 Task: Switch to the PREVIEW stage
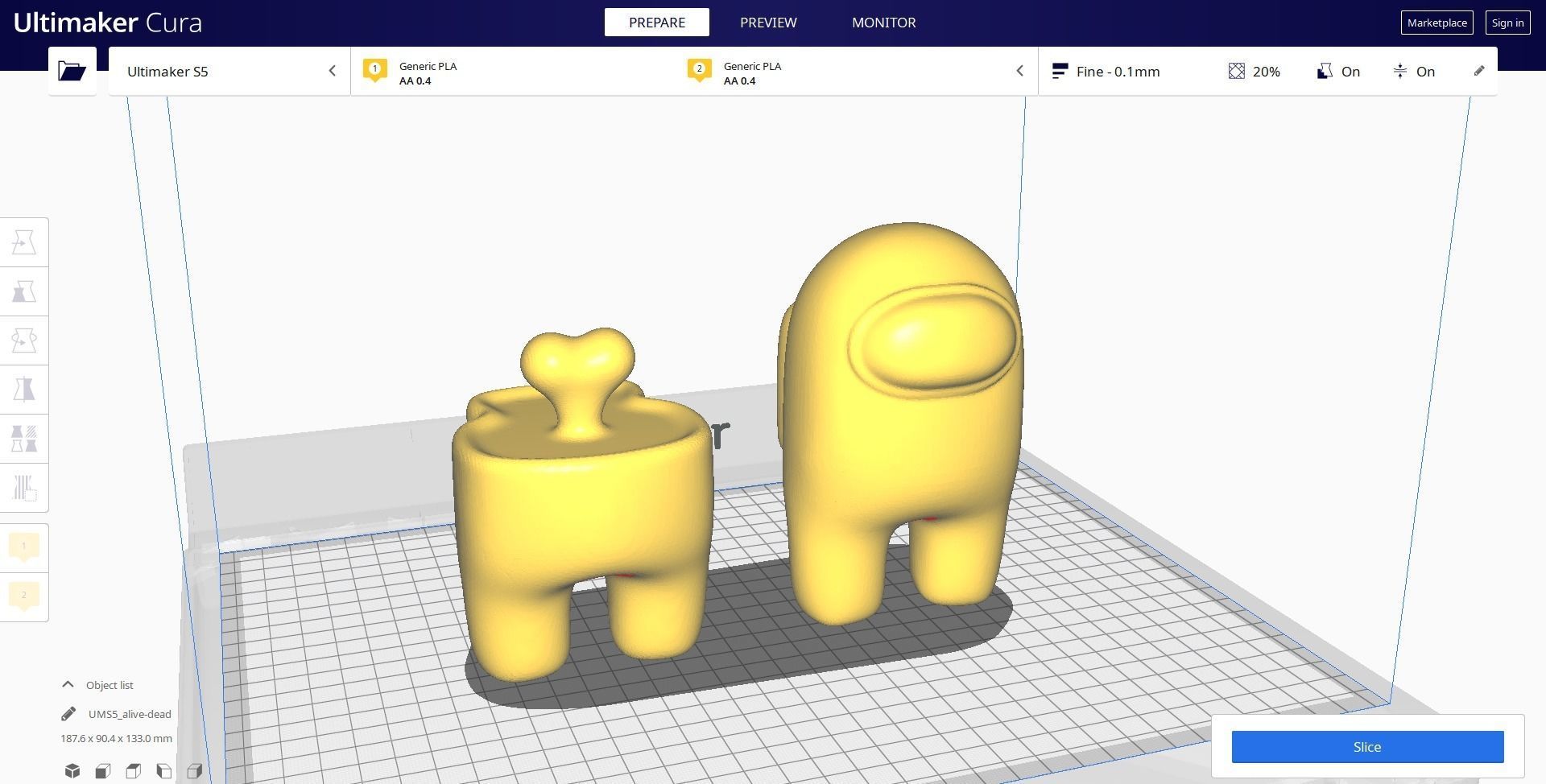[x=768, y=23]
